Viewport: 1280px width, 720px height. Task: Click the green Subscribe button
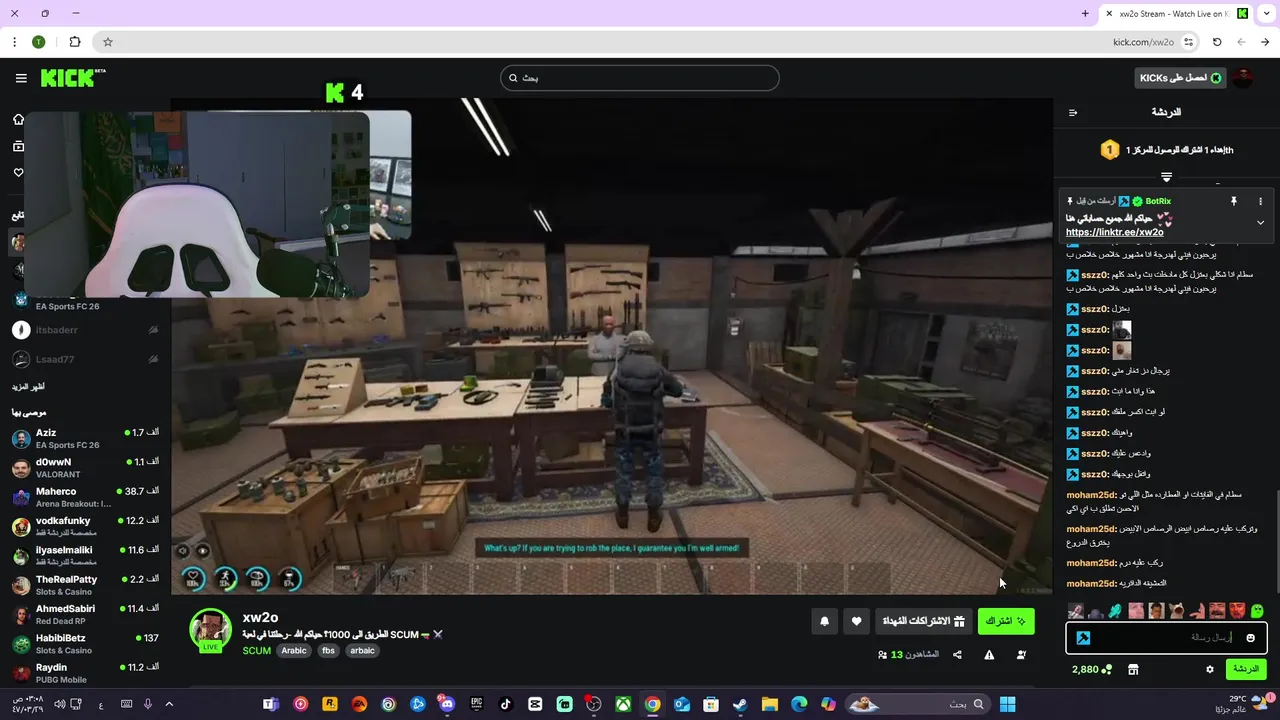[x=1006, y=621]
